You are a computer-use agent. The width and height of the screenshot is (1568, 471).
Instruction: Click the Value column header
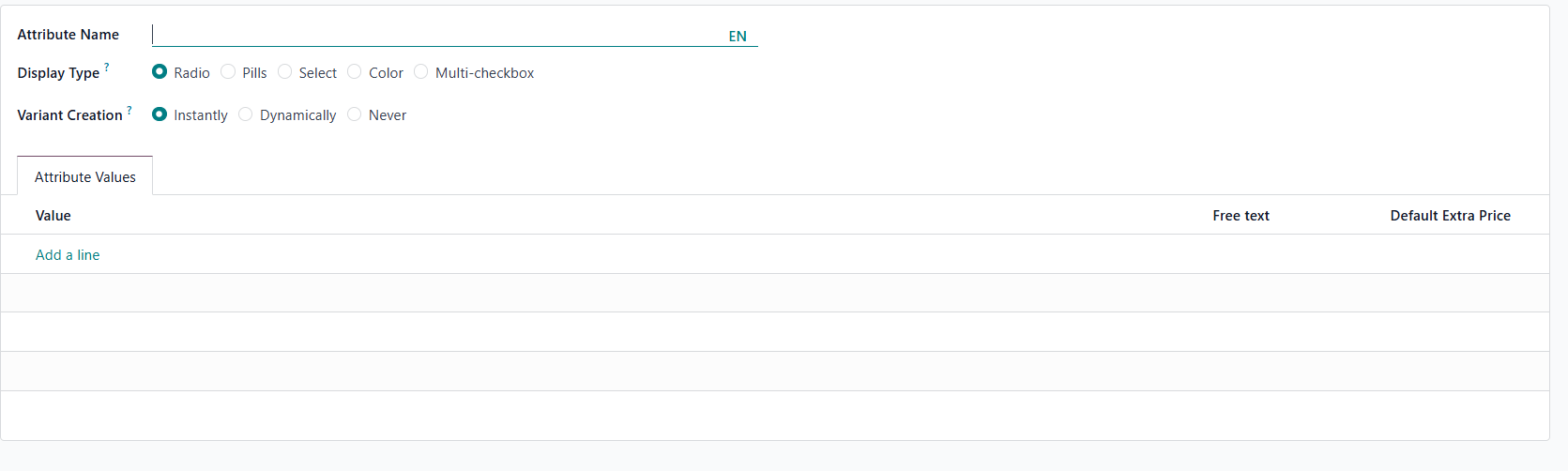pos(53,215)
